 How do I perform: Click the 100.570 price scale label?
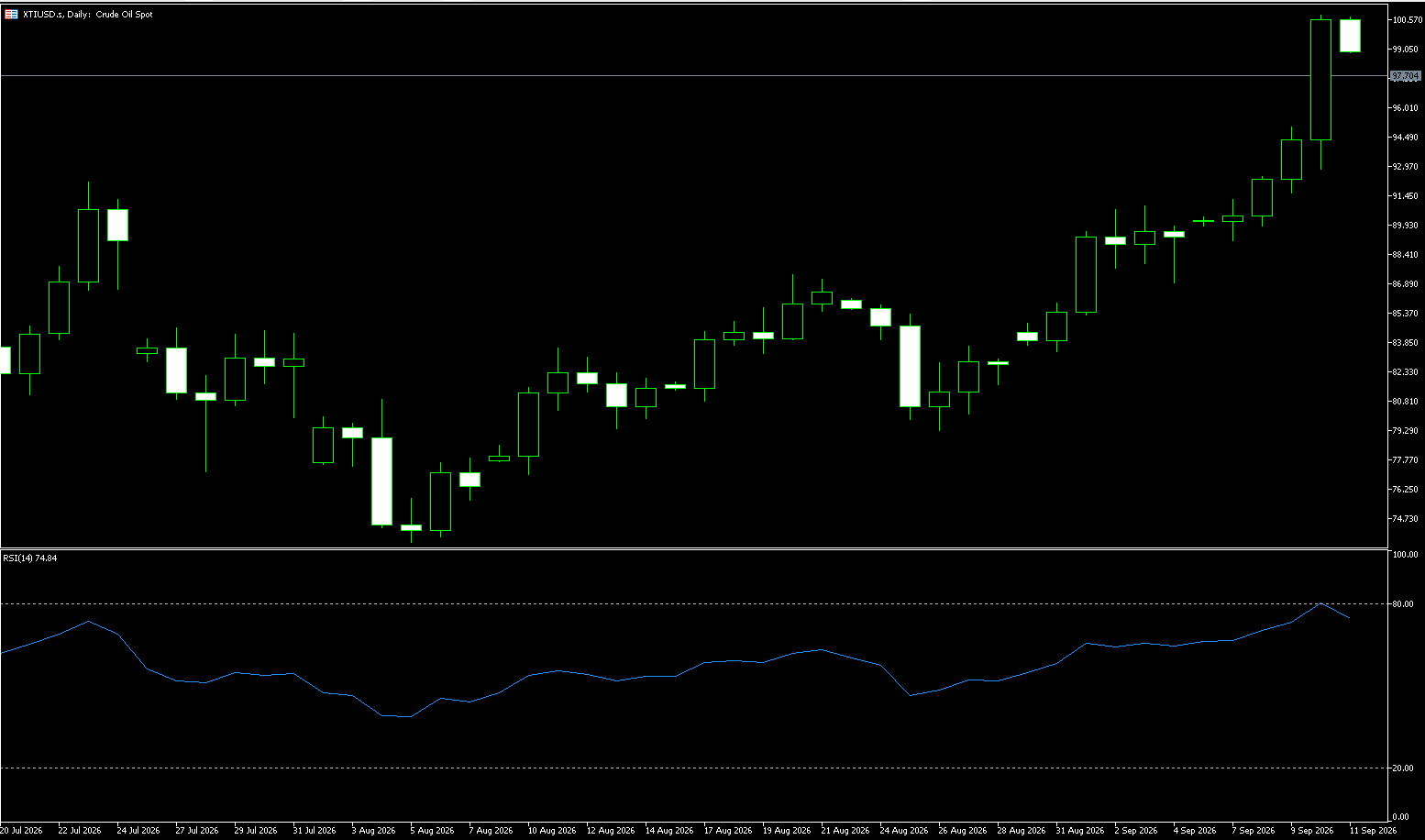click(1406, 20)
